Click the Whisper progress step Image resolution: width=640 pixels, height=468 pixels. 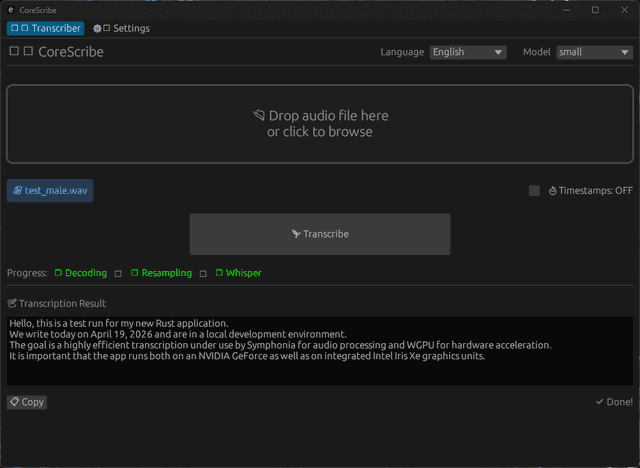(x=238, y=273)
